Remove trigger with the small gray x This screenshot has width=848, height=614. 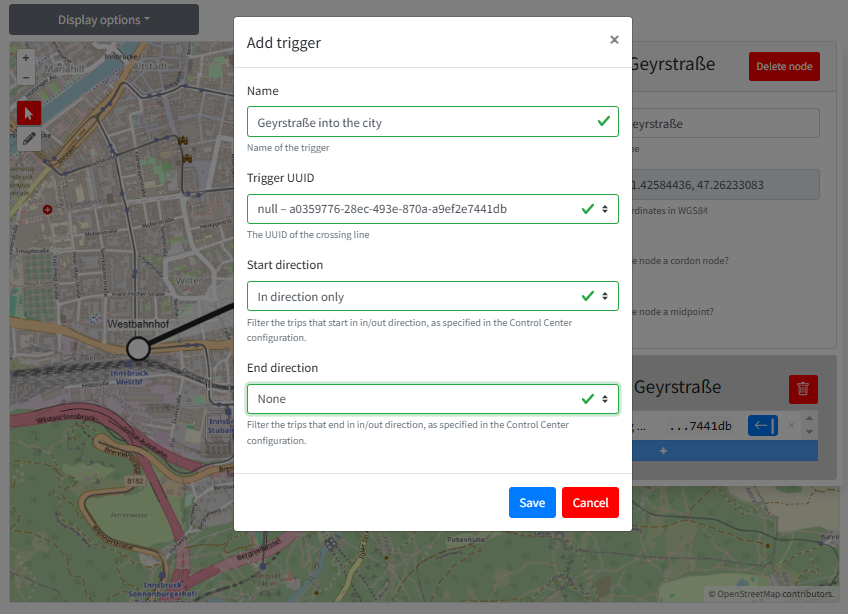click(x=791, y=426)
